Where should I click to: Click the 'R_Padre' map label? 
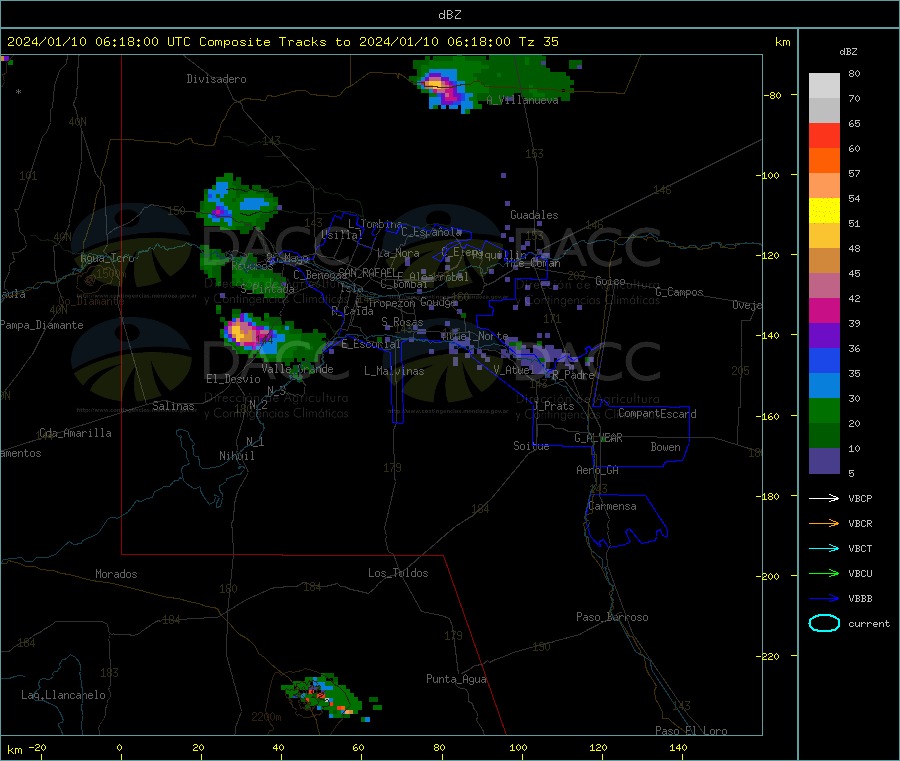point(573,375)
